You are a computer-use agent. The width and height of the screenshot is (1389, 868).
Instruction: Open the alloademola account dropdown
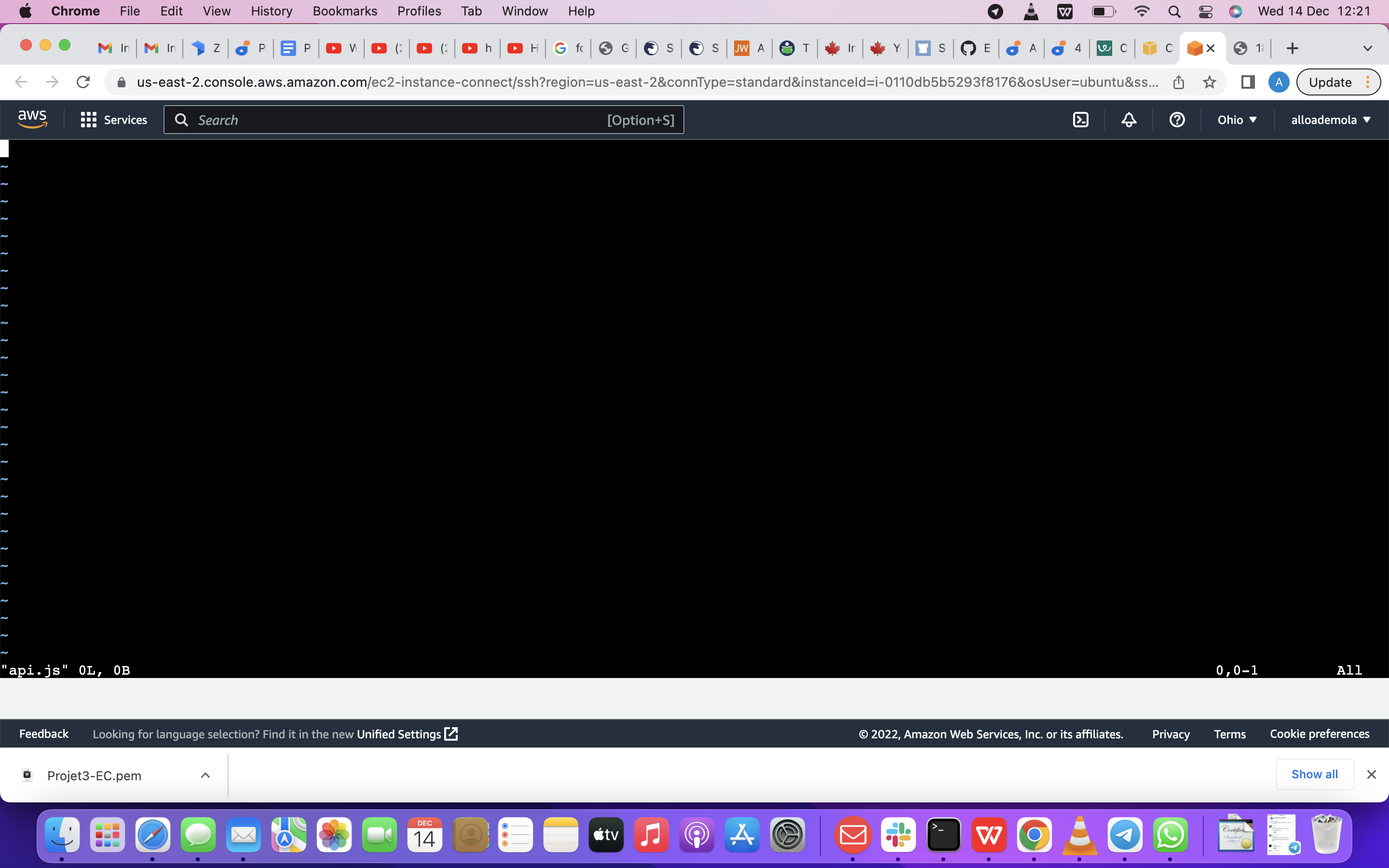[x=1331, y=120]
